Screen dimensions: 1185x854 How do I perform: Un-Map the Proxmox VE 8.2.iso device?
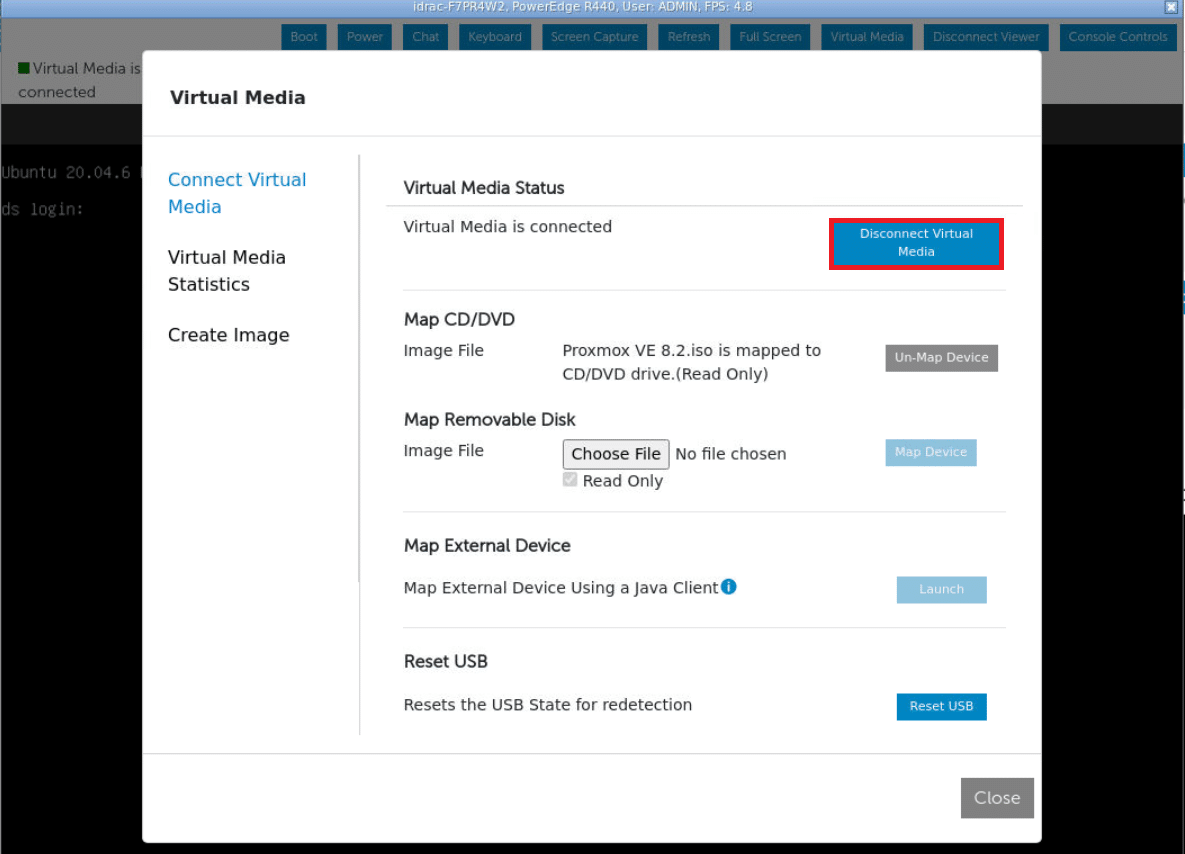click(x=941, y=358)
